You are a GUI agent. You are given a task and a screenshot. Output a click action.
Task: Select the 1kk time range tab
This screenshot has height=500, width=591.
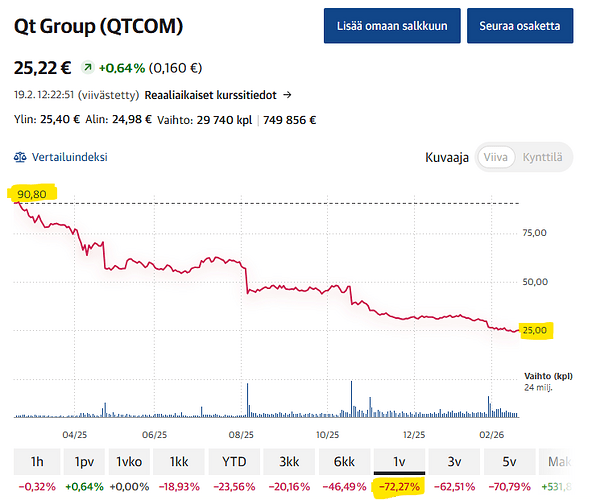[179, 462]
